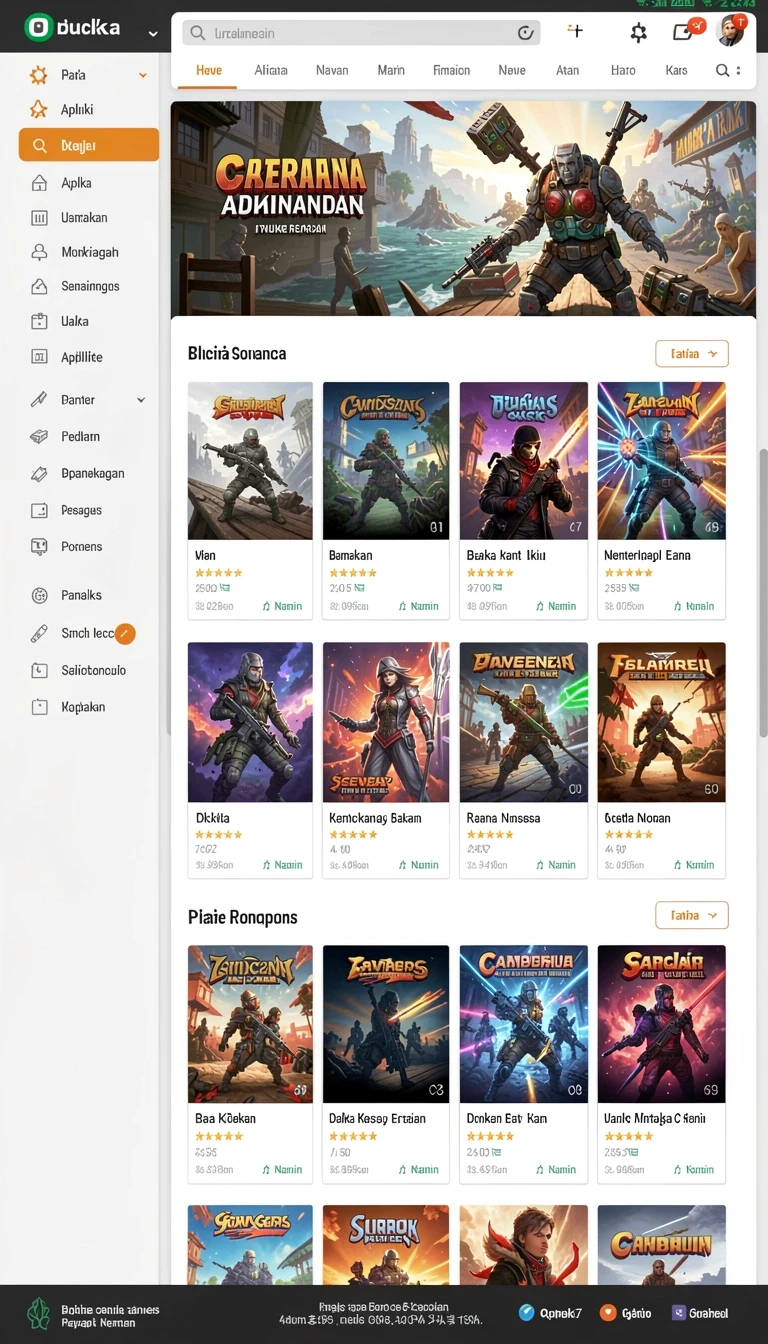Click the Oucka logo icon
This screenshot has height=1344, width=768.
coord(38,28)
